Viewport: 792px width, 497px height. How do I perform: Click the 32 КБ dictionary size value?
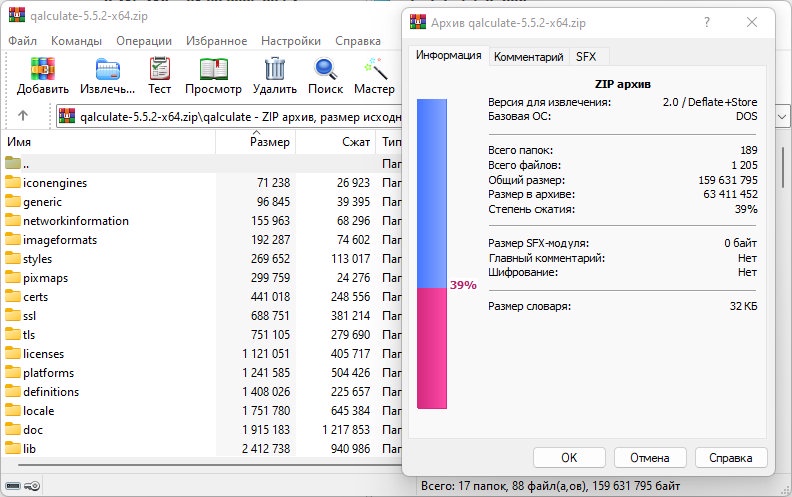pyautogui.click(x=744, y=306)
